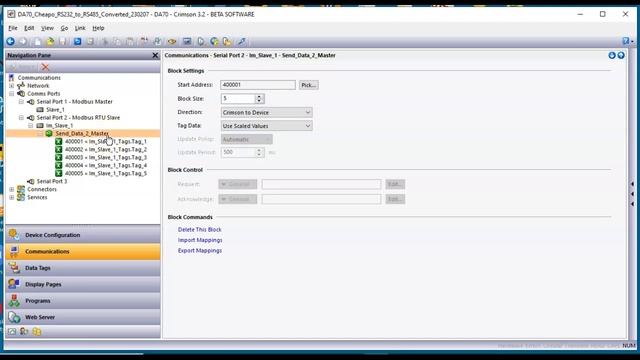Click the blue Back navigation arrow
Screen dimensions: 640x360
(11, 41)
